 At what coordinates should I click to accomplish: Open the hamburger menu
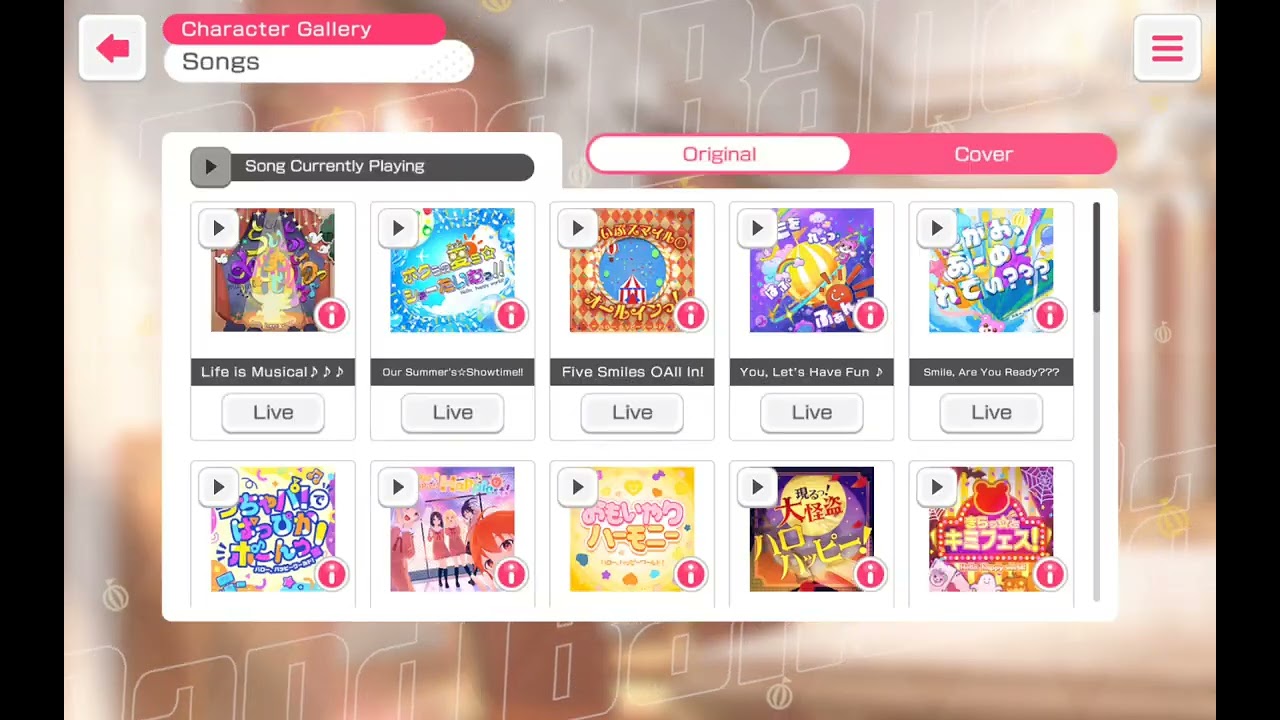[1167, 48]
